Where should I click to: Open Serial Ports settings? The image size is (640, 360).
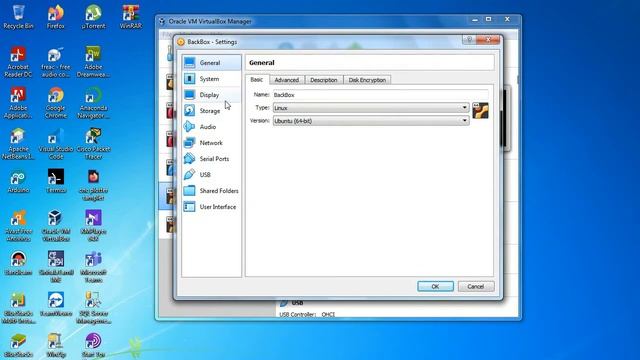click(x=211, y=158)
